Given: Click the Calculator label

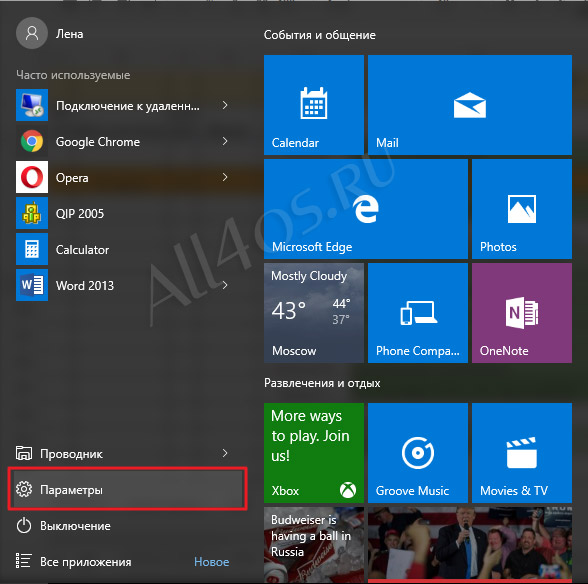Looking at the screenshot, I should 82,249.
